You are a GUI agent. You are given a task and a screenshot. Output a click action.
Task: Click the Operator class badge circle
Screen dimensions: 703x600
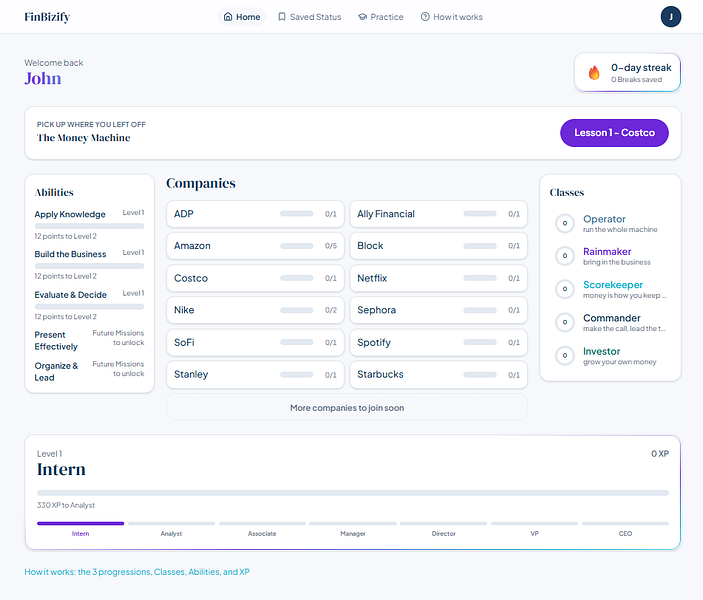pyautogui.click(x=565, y=223)
